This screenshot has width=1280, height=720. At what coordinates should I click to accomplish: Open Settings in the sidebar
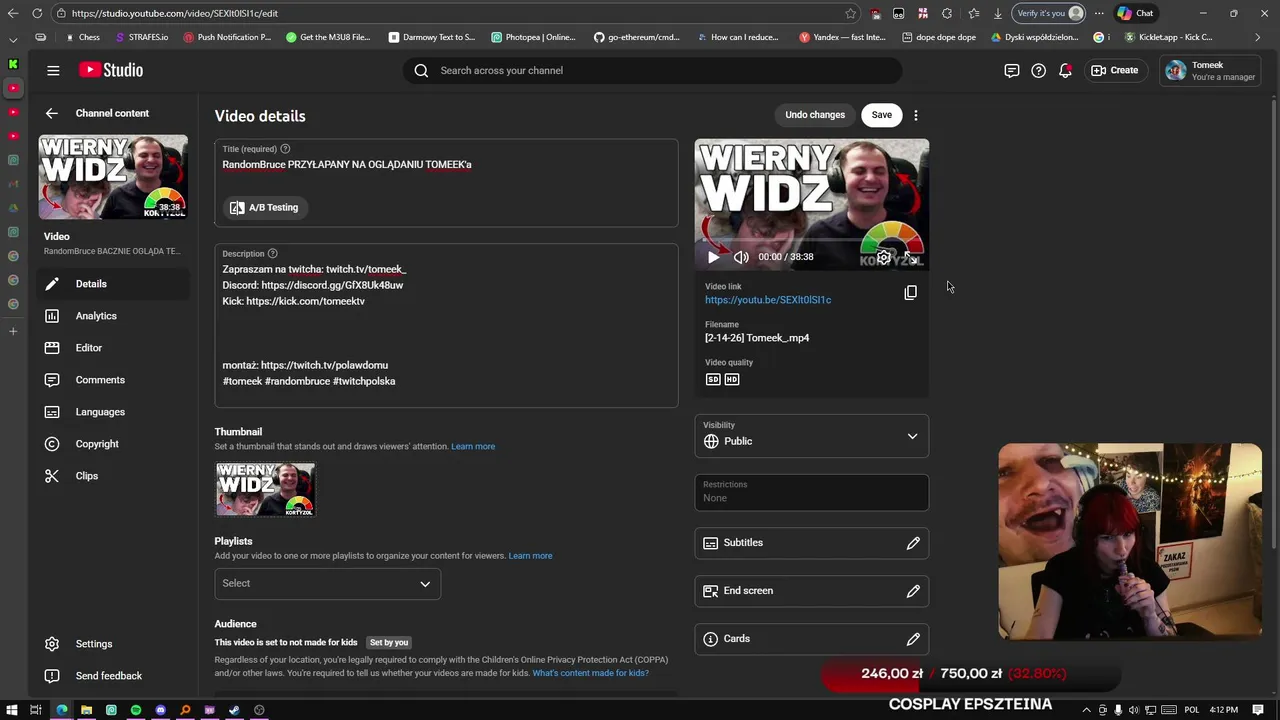(x=113, y=644)
